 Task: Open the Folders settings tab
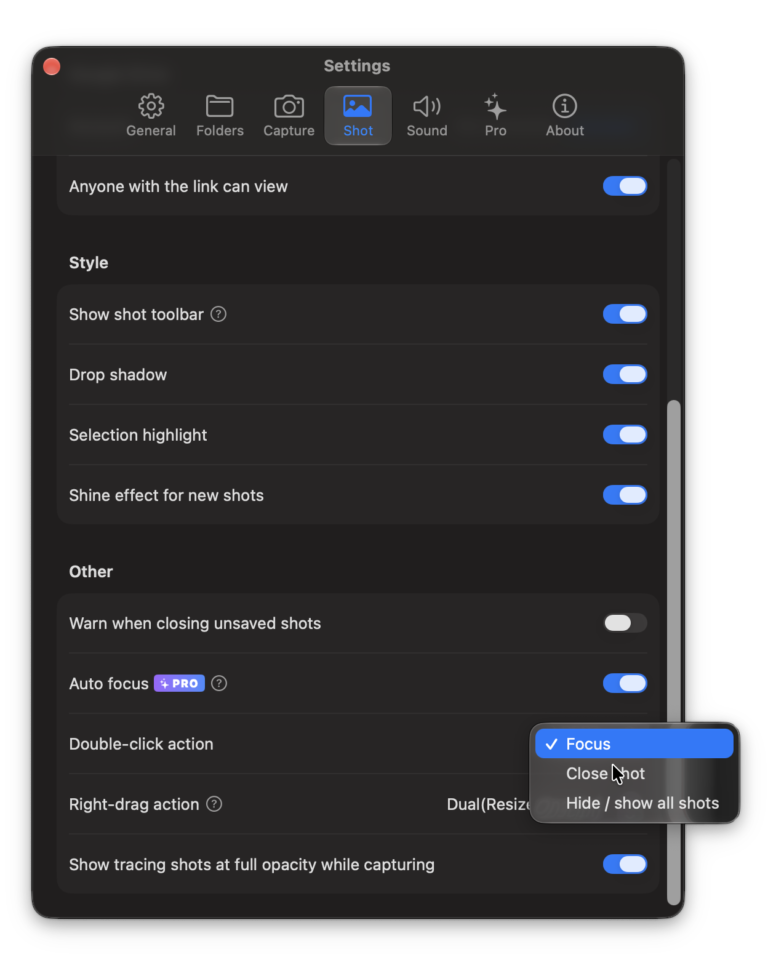220,116
